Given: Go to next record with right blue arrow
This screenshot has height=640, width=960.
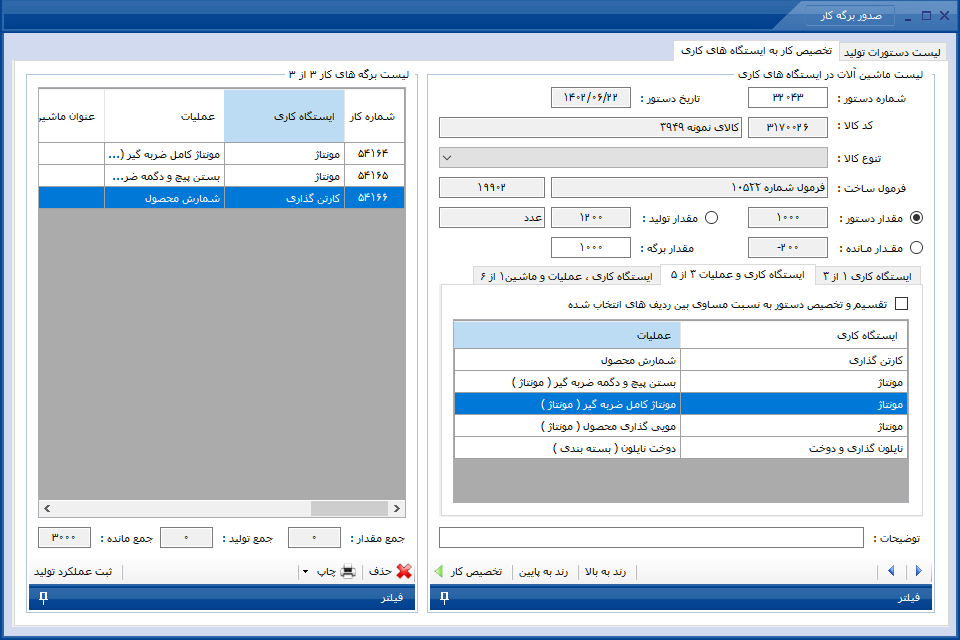Looking at the screenshot, I should click(x=918, y=571).
